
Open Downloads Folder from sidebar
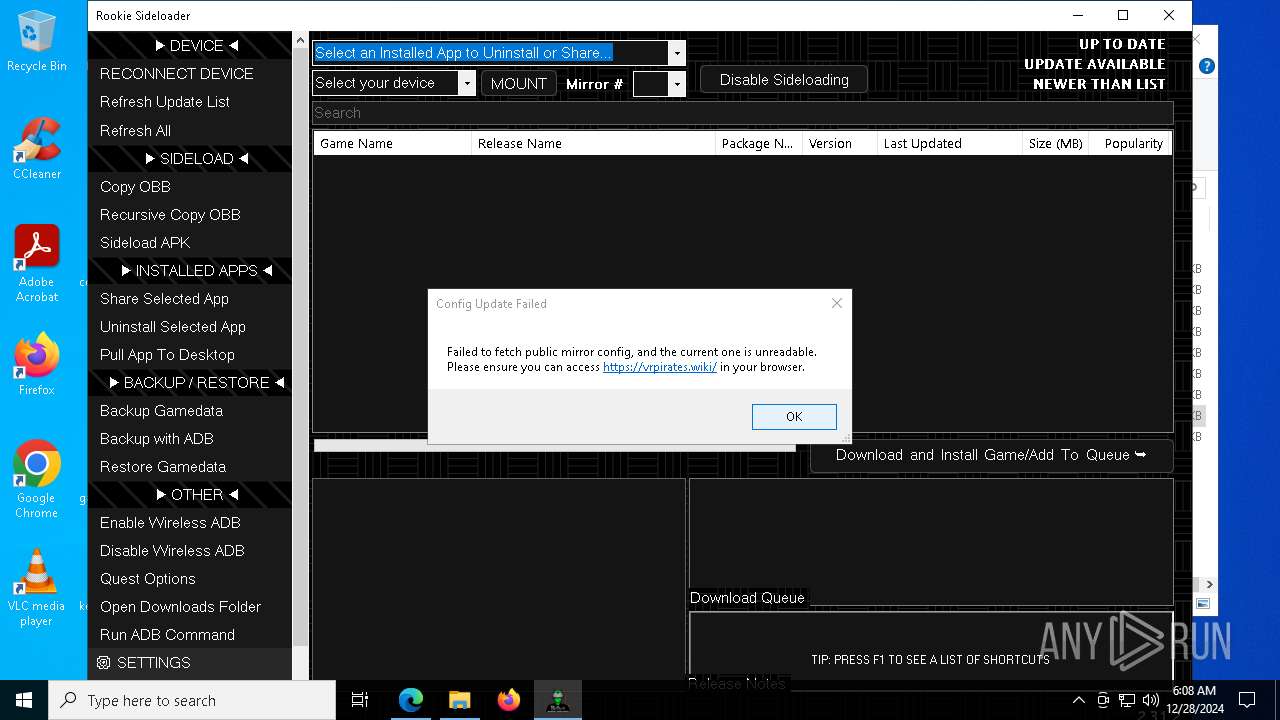190,607
